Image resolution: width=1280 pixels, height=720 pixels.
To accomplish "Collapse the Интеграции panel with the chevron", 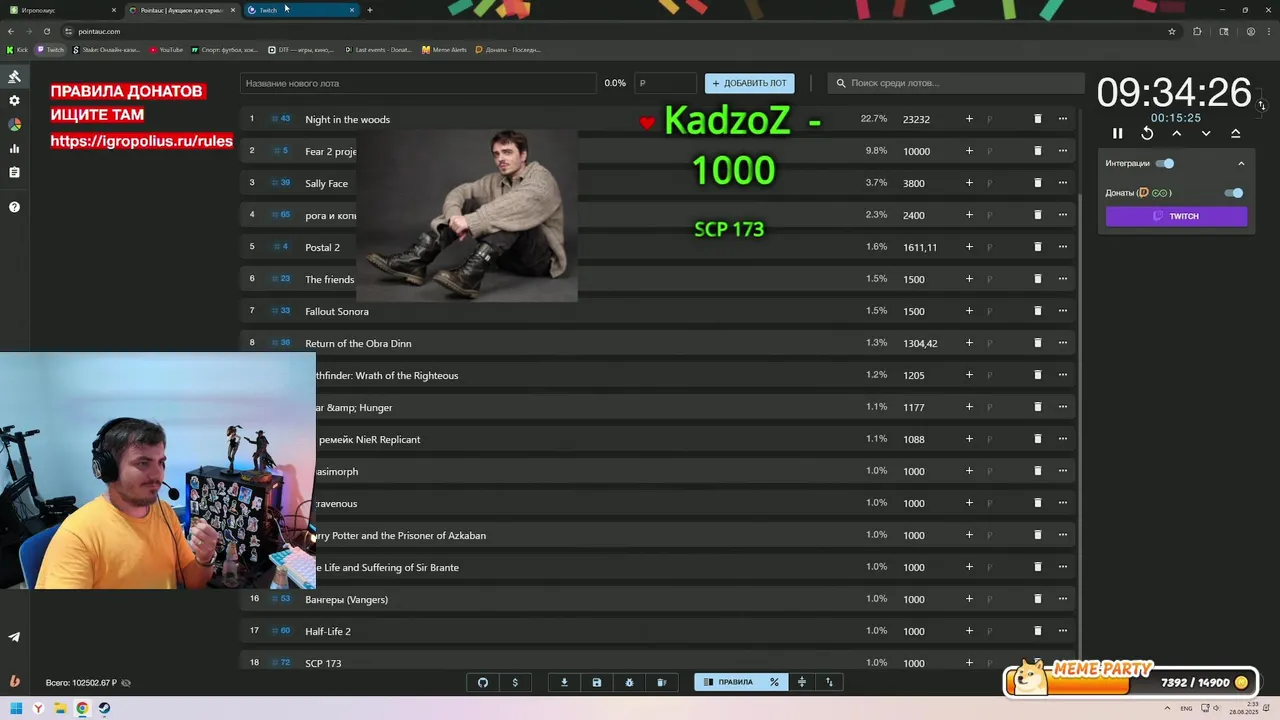I will point(1241,163).
